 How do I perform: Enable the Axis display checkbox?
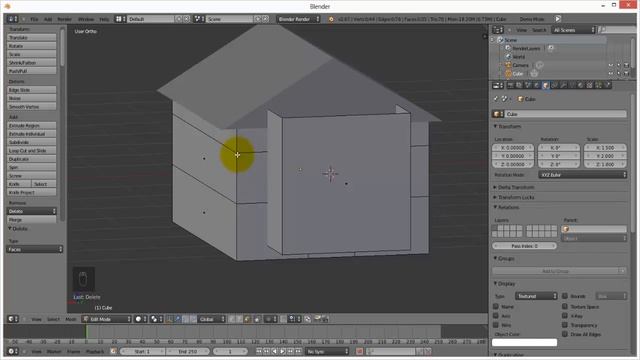(496, 316)
